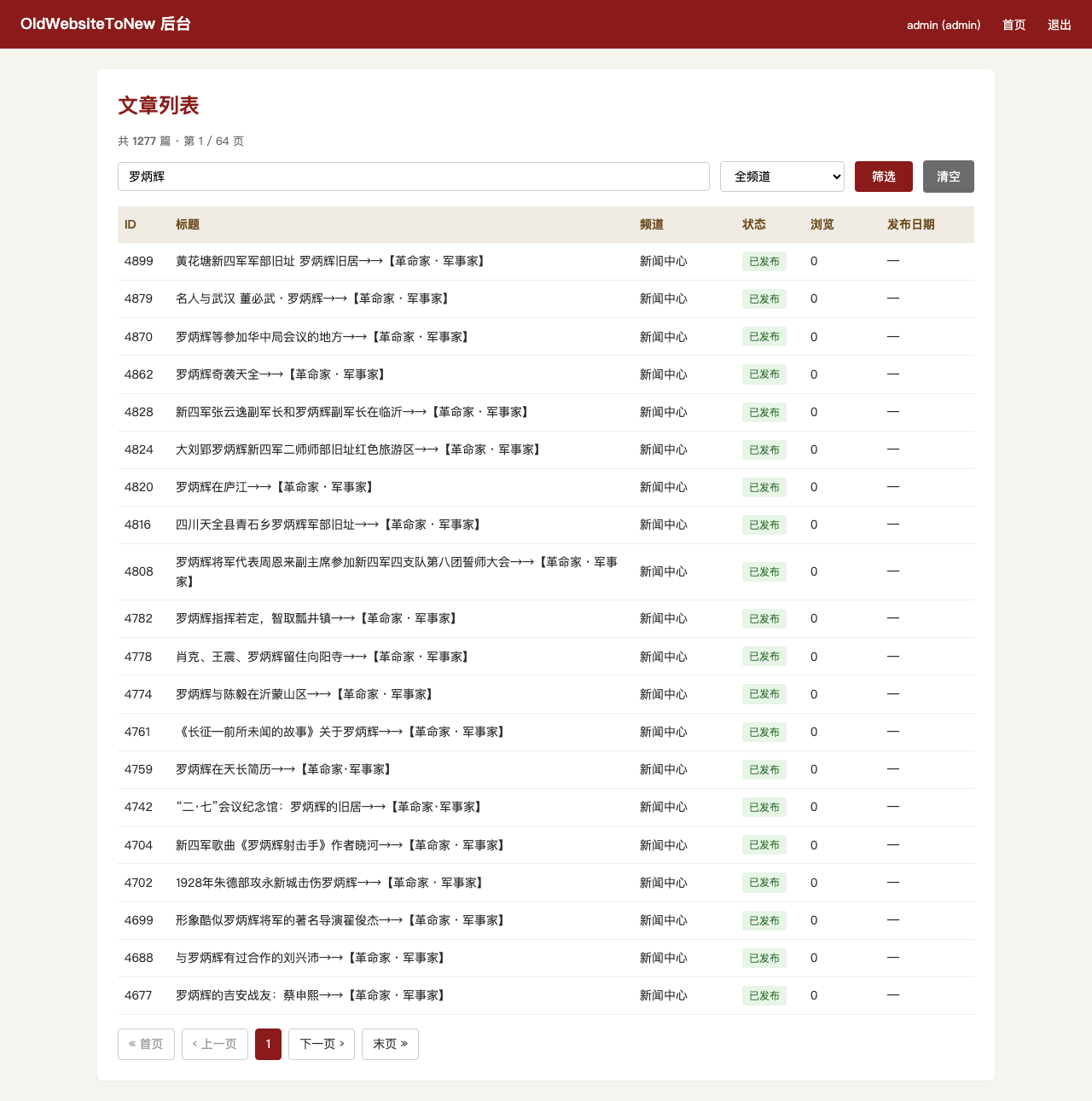The image size is (1092, 1101).
Task: Open article 四川天全县青石乡罗炳辉军部旧址
Action: coord(330,524)
